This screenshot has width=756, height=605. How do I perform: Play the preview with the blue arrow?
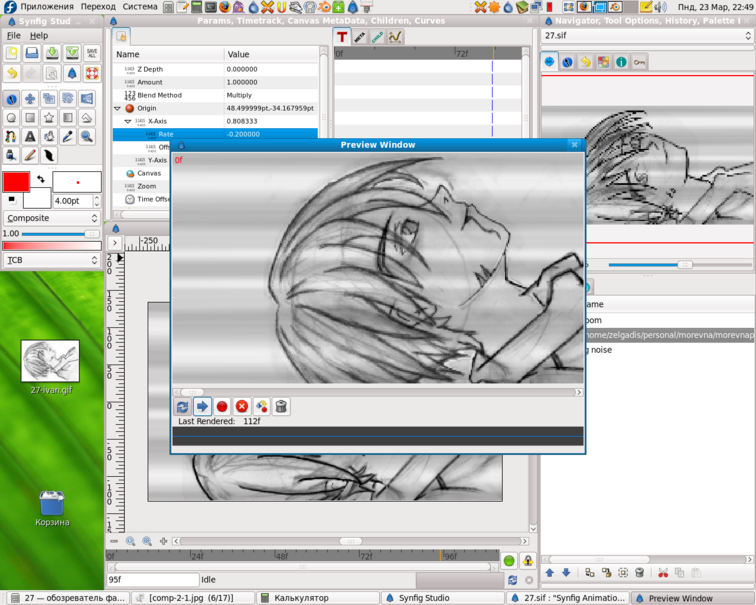202,406
